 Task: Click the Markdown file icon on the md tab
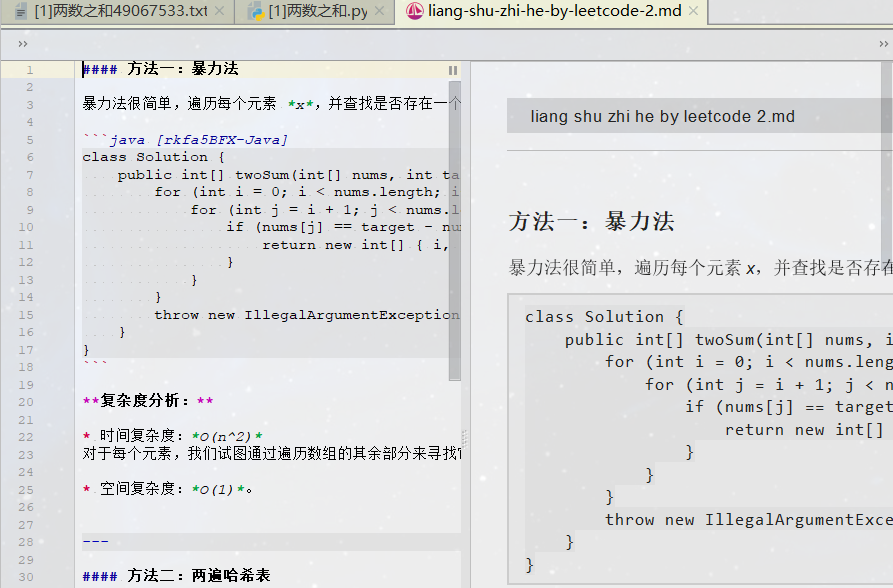point(415,10)
